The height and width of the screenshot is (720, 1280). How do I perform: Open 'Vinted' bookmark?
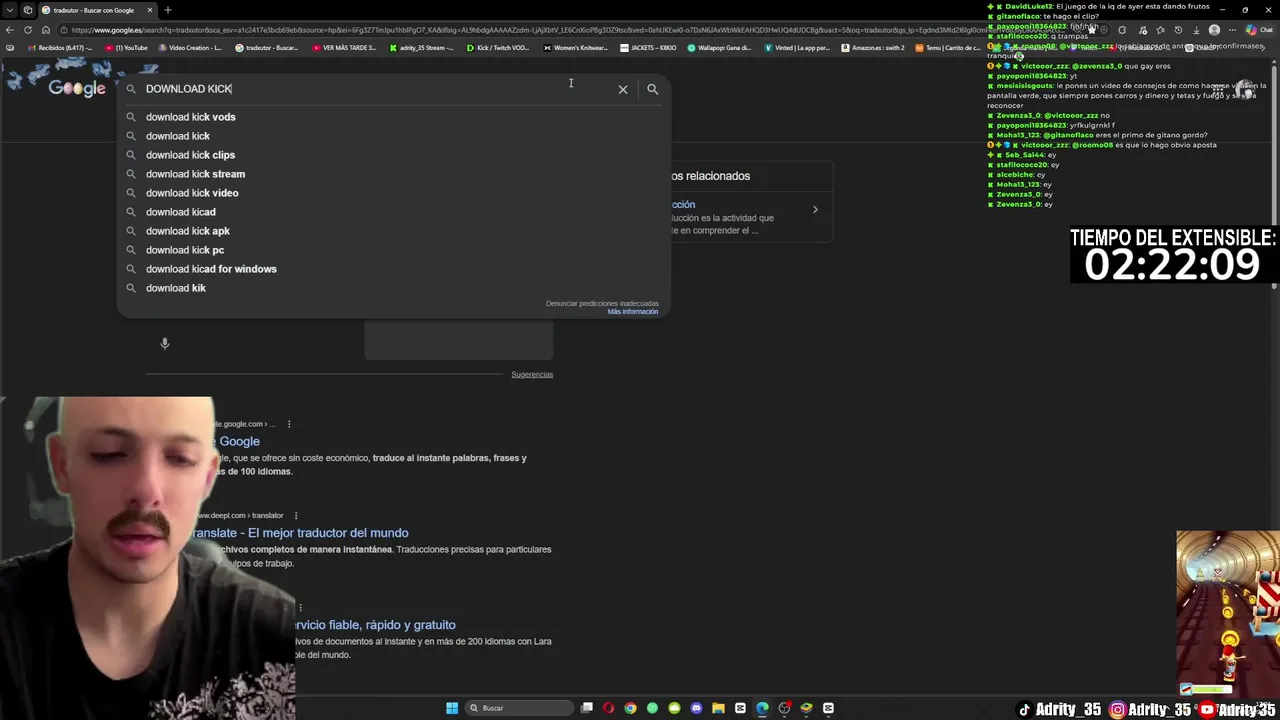click(x=797, y=47)
